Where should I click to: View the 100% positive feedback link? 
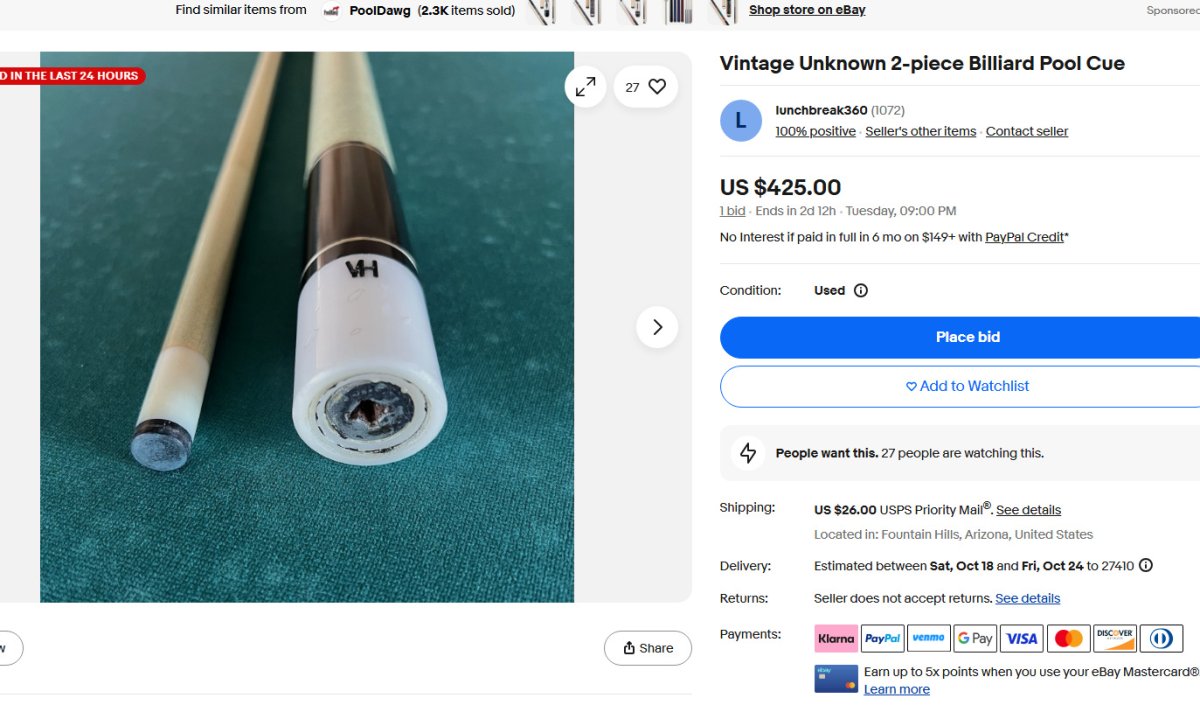point(815,132)
